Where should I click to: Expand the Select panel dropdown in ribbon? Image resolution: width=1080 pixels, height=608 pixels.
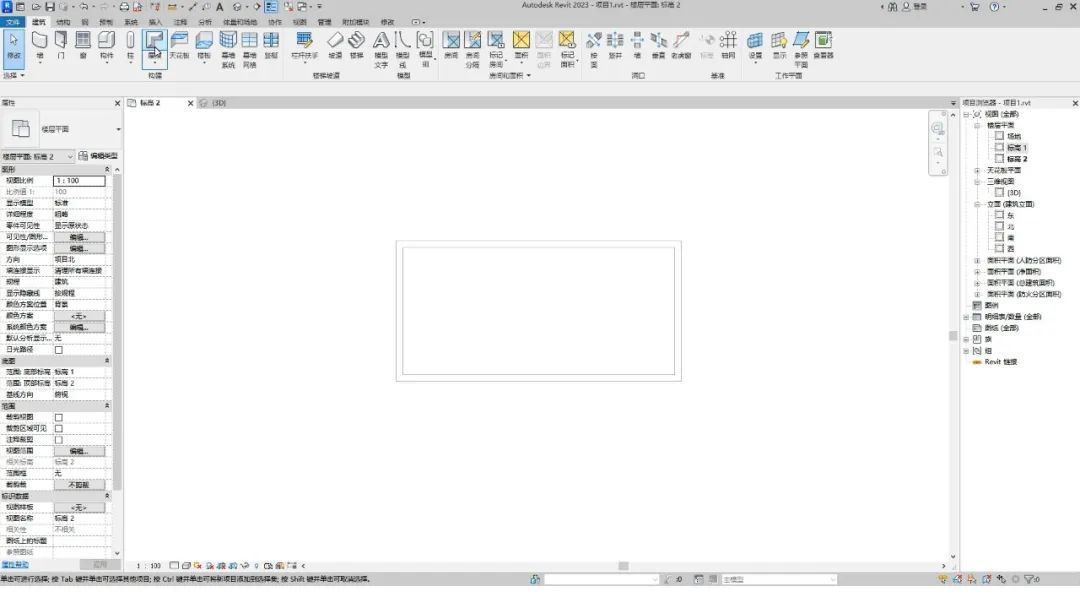pyautogui.click(x=14, y=75)
